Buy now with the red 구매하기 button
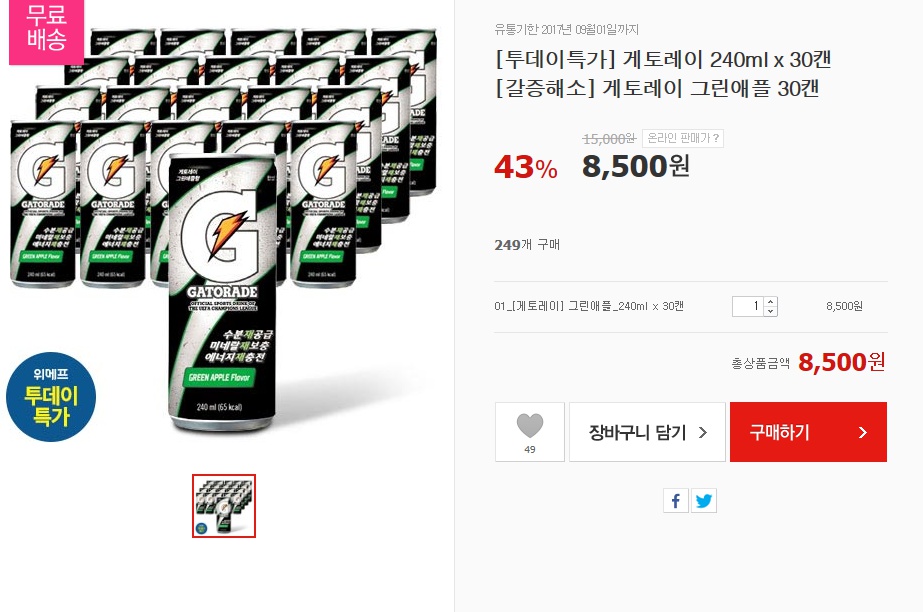Image resolution: width=923 pixels, height=612 pixels. click(x=808, y=432)
